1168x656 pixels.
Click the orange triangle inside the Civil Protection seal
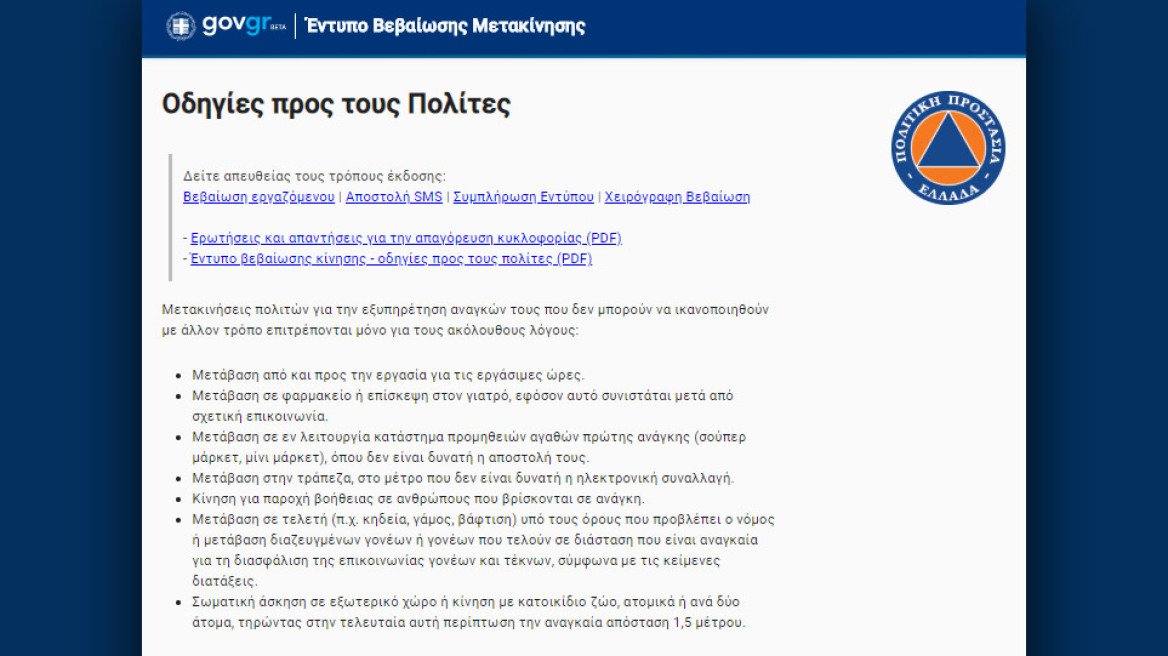pyautogui.click(x=950, y=150)
